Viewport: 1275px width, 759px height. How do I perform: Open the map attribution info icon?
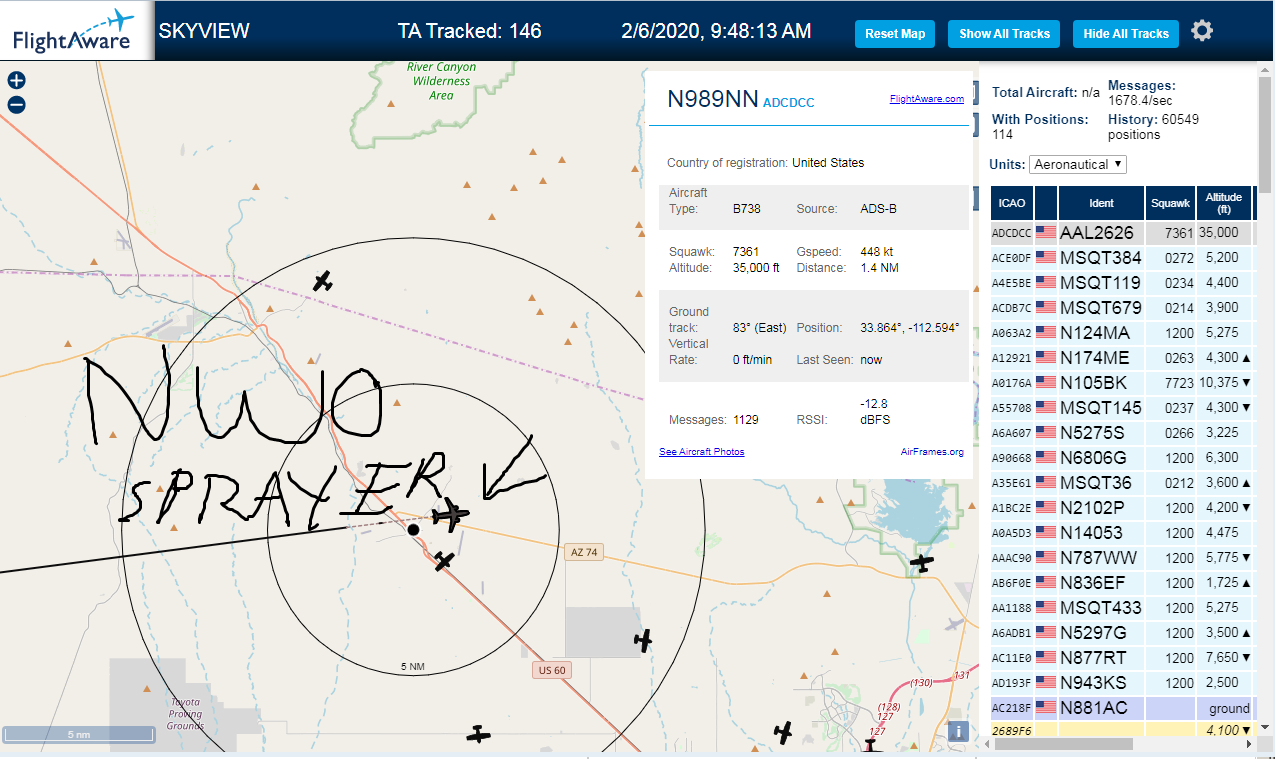pos(959,731)
